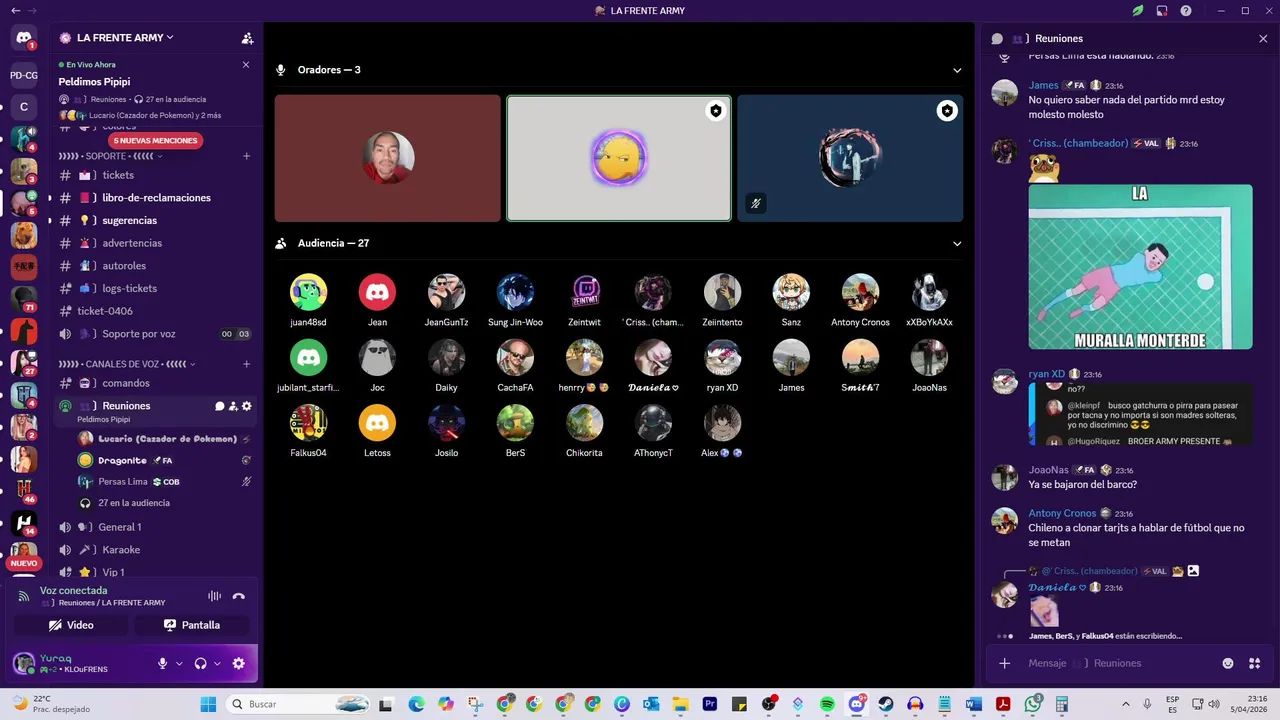Open the emoji picker in message bar
1280x720 pixels.
point(1228,663)
